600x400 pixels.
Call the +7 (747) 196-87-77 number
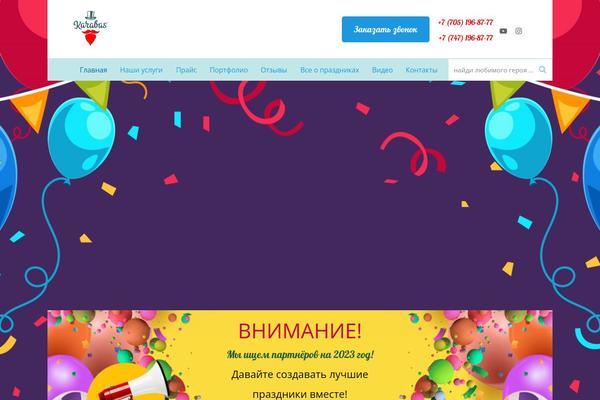point(465,38)
